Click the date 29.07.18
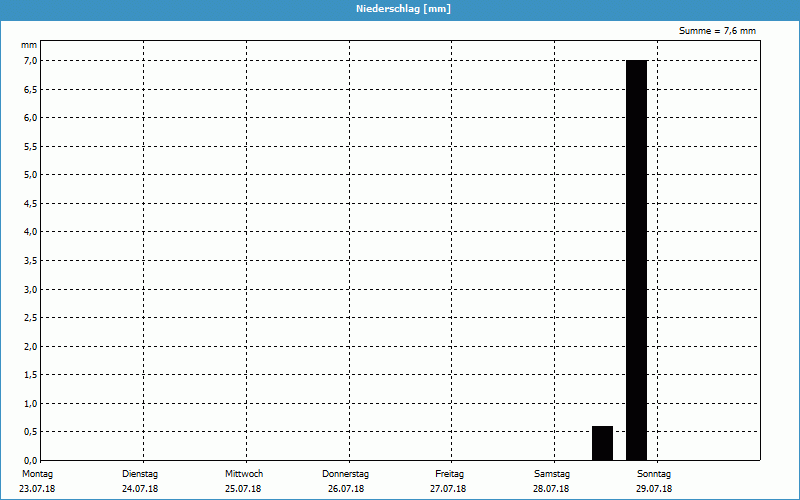 coord(654,489)
